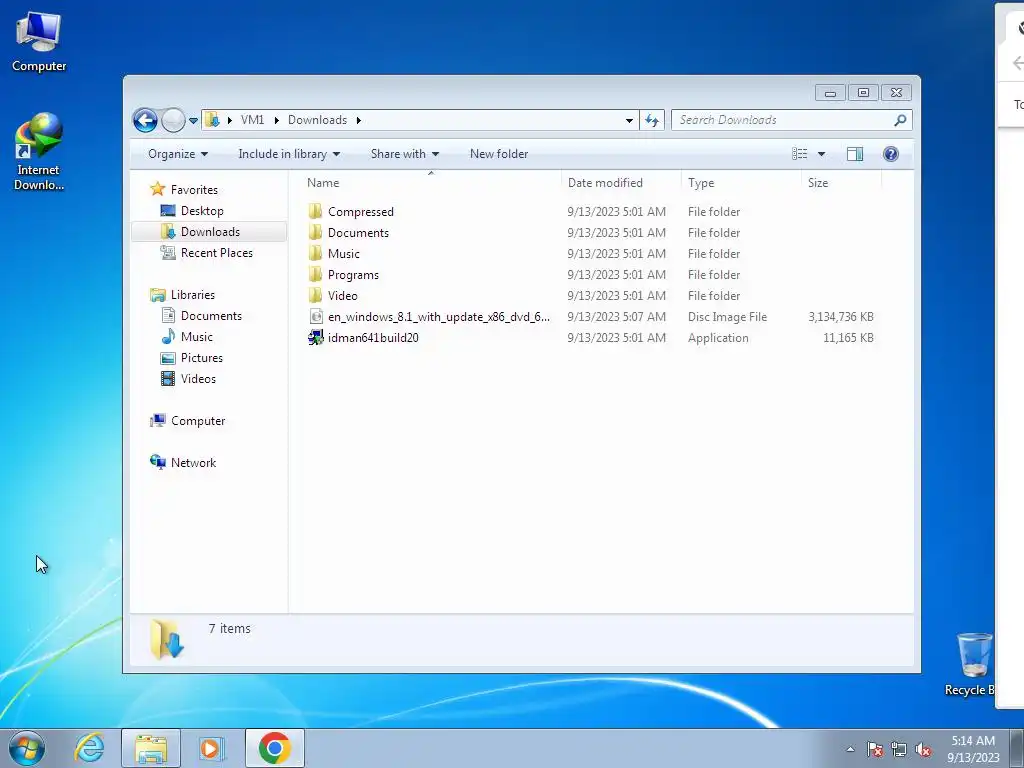
Task: Click the 11,165 KB size cell
Action: tap(848, 338)
